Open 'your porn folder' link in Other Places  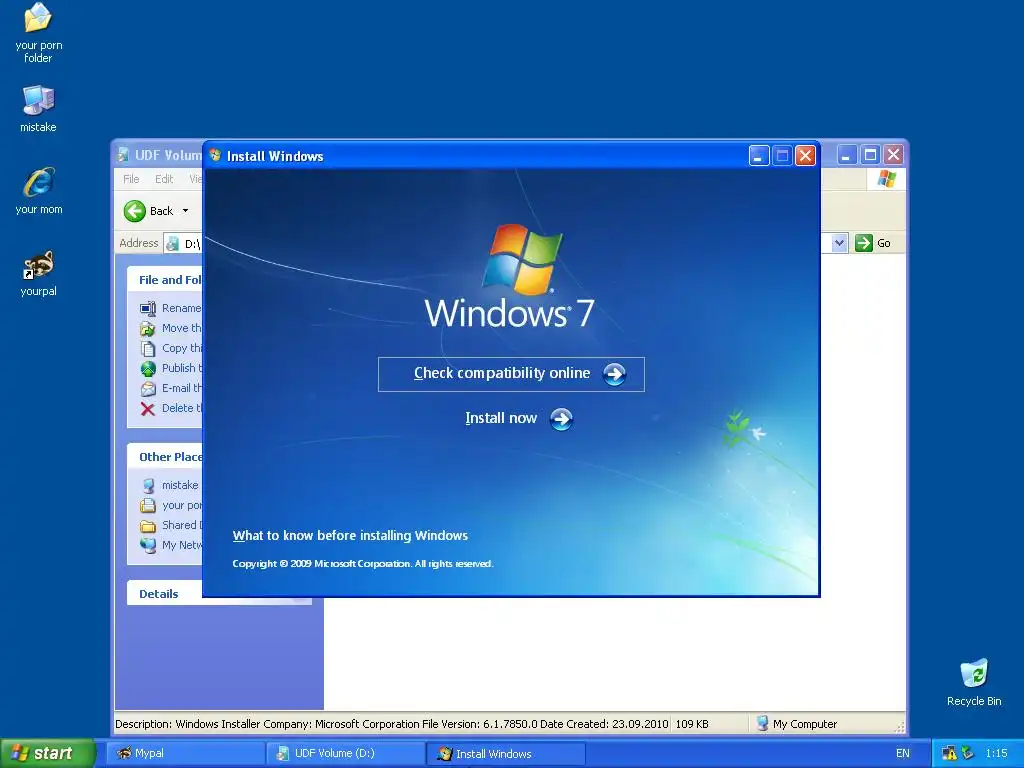click(182, 505)
